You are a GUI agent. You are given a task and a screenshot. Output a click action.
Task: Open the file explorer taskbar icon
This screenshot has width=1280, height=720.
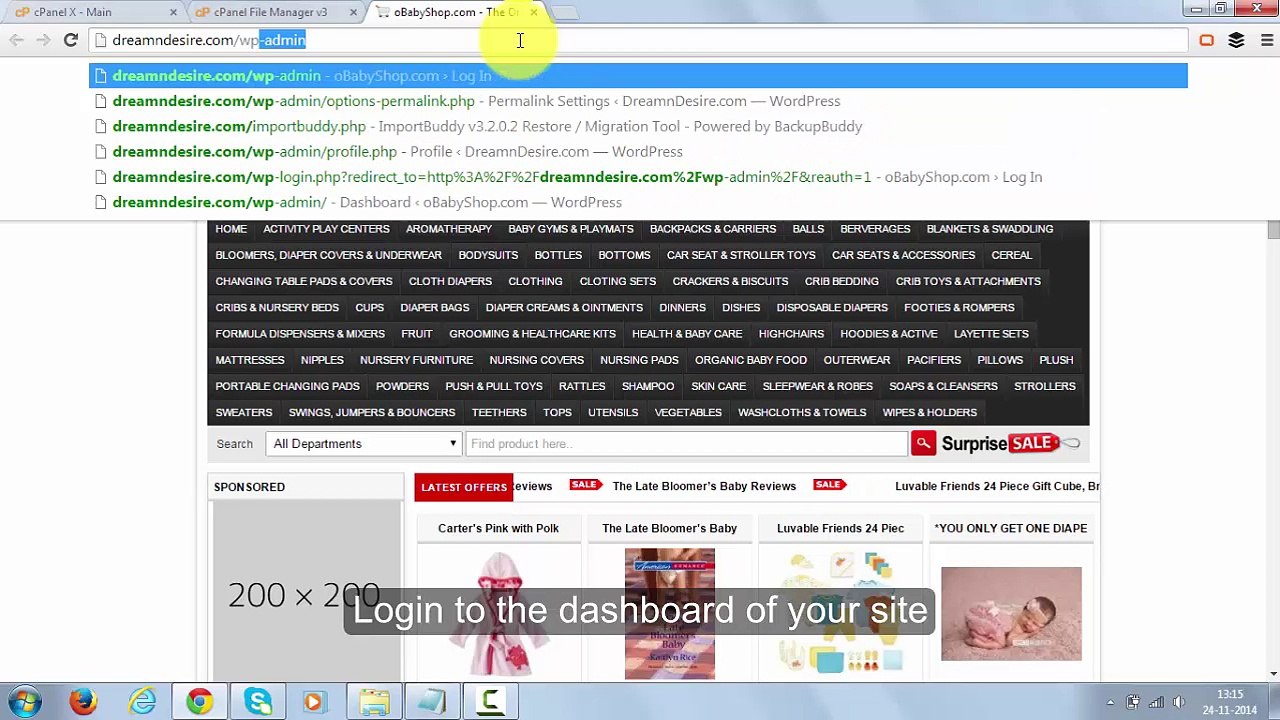pos(374,702)
